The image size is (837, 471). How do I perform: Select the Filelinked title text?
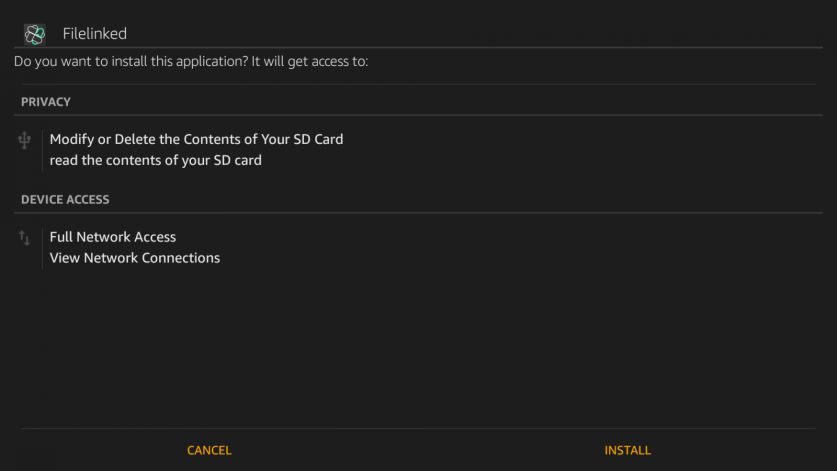pyautogui.click(x=95, y=34)
